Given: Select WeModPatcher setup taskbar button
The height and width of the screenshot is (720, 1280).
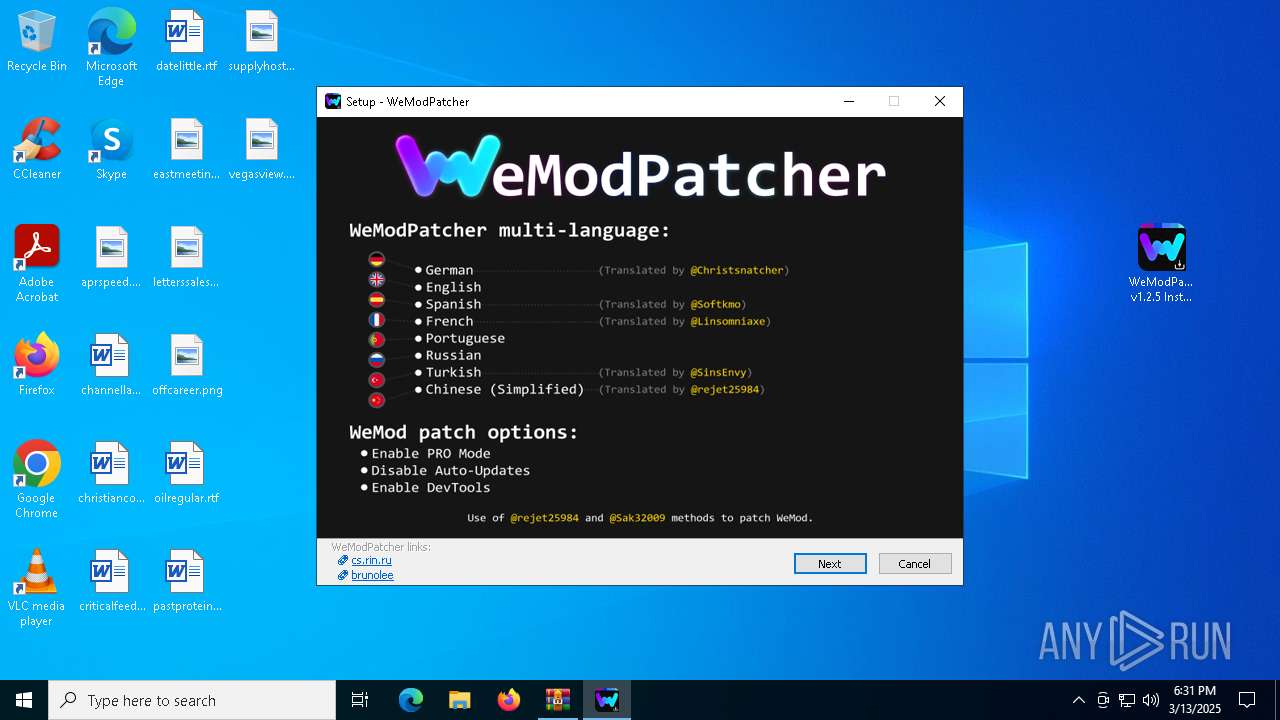Looking at the screenshot, I should click(x=607, y=700).
